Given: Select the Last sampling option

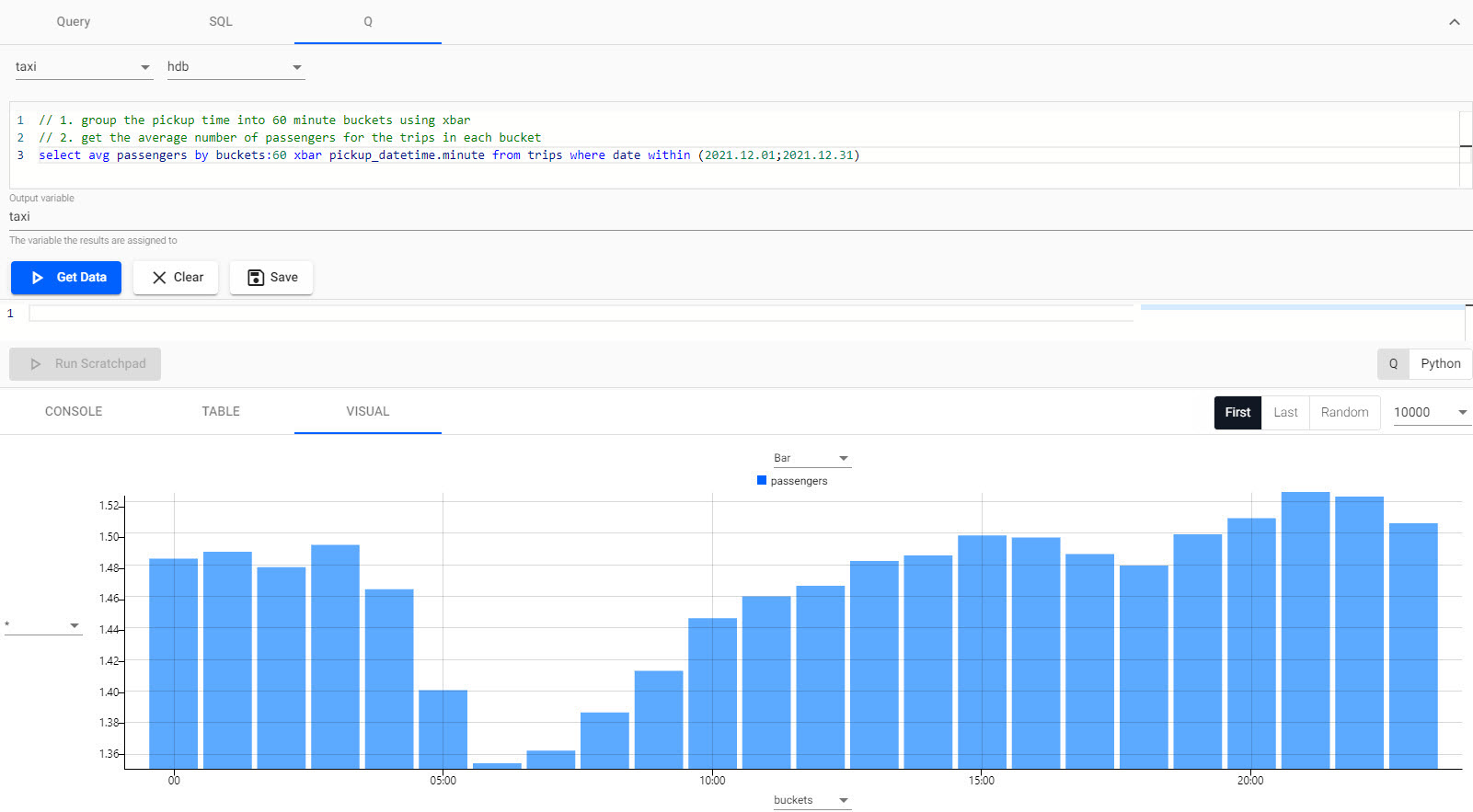Looking at the screenshot, I should [1285, 413].
